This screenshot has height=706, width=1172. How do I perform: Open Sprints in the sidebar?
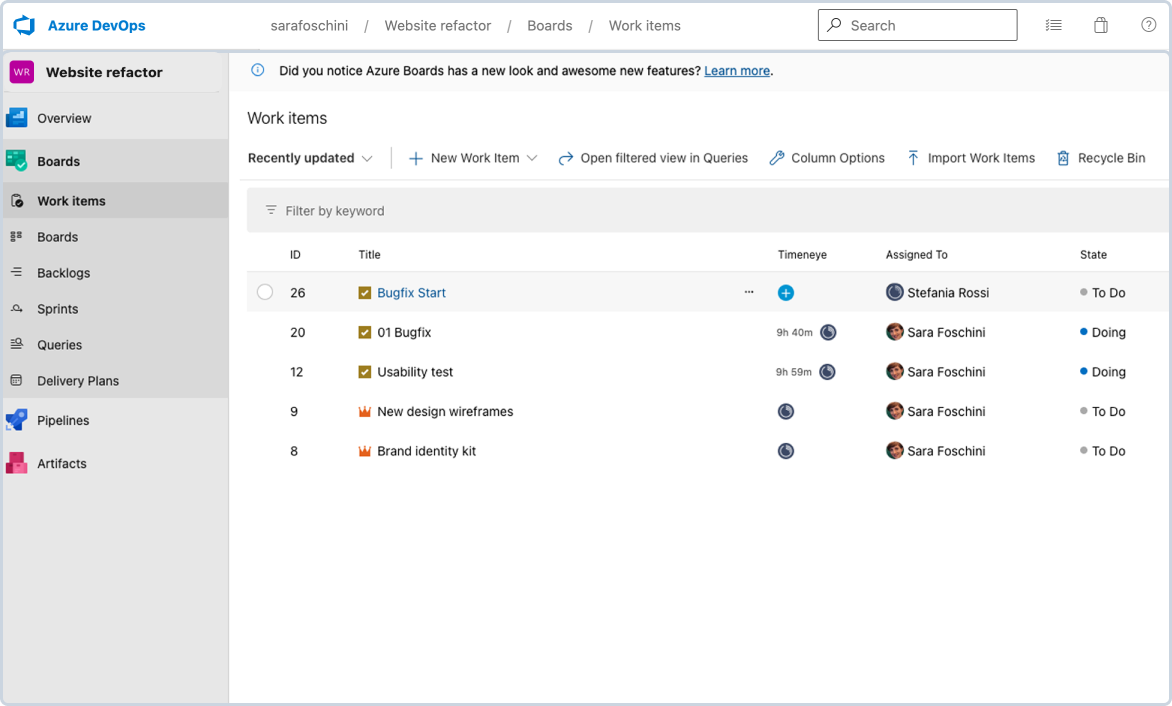[116, 309]
